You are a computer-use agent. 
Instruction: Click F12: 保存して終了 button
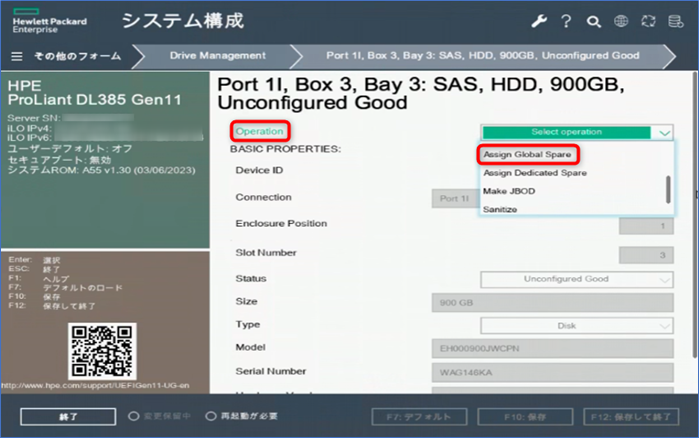point(631,417)
